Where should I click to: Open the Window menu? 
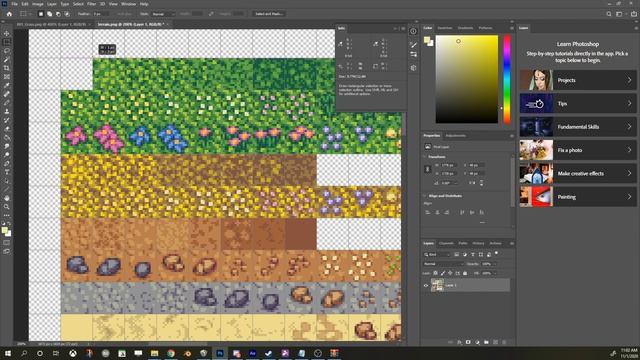tap(129, 4)
